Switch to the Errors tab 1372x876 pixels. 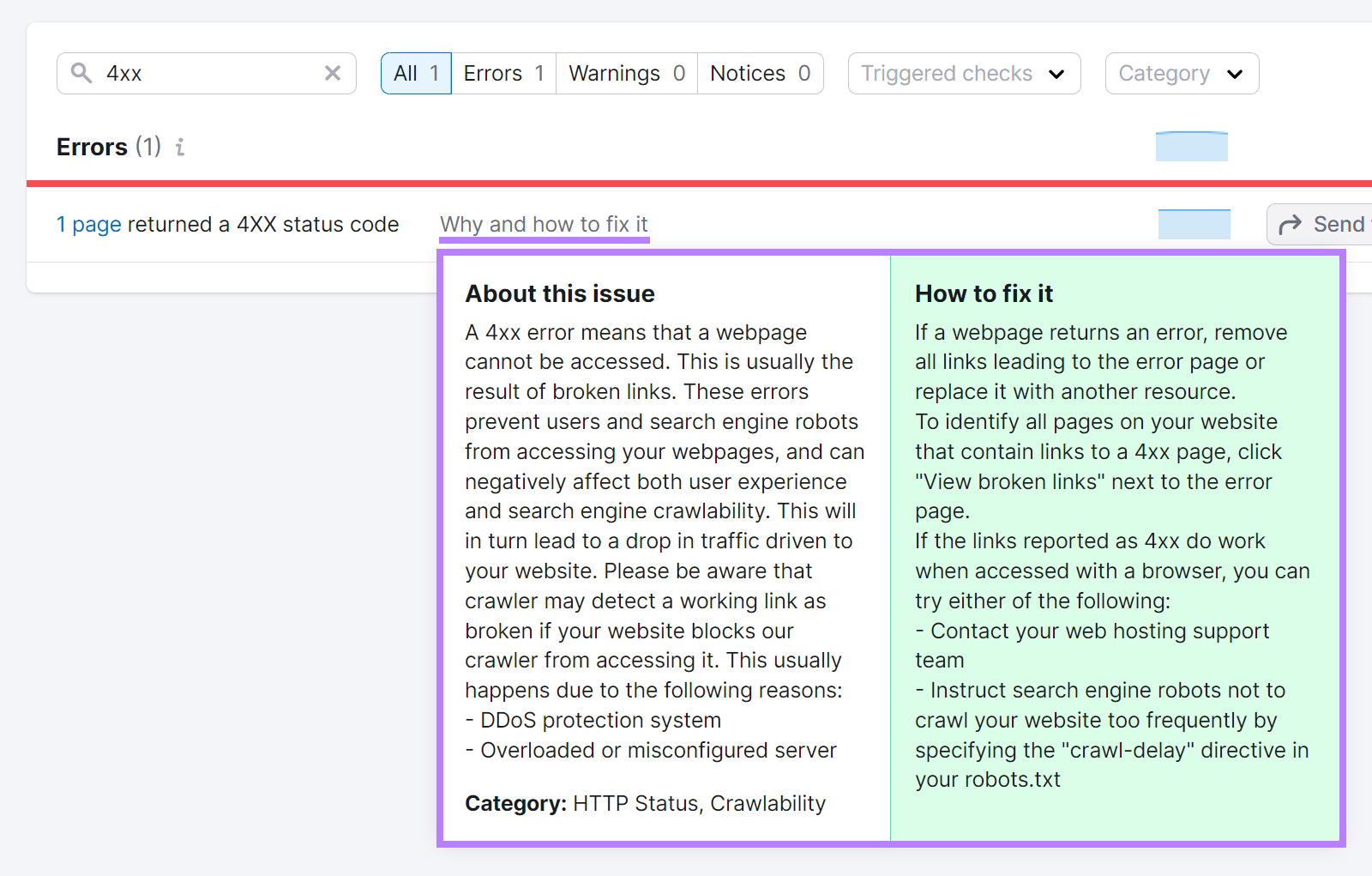click(502, 73)
